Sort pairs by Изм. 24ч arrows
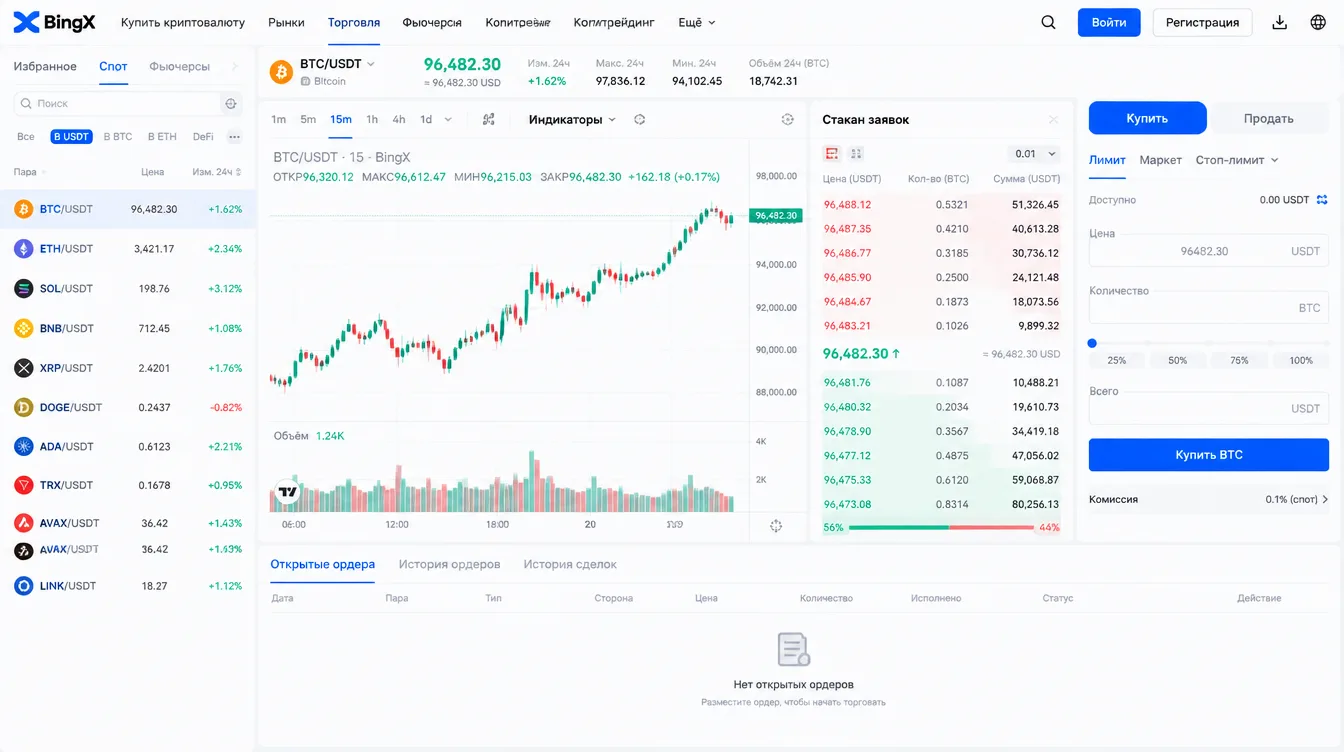 coord(239,172)
